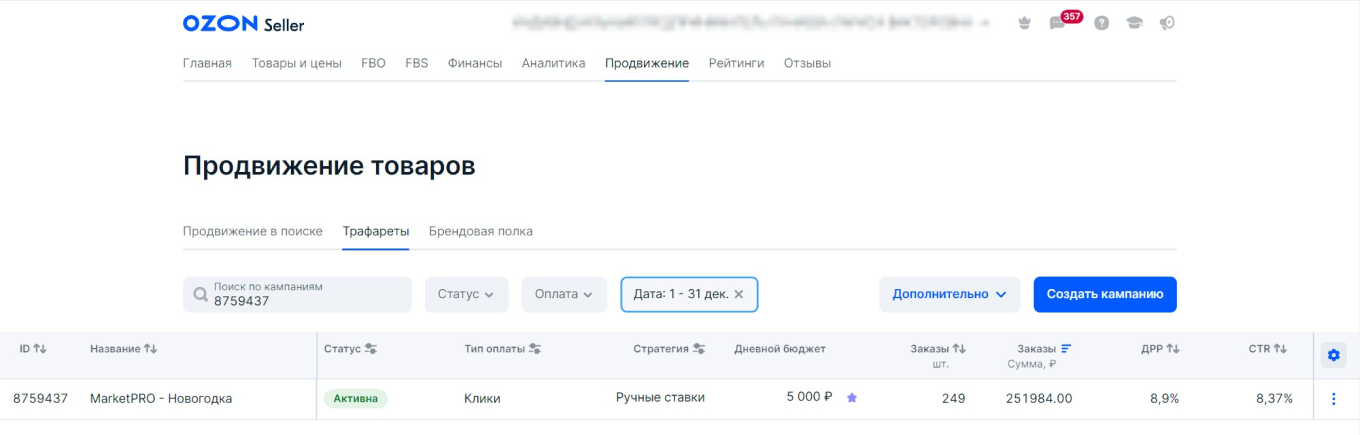Viewport: 1360px width, 435px height.
Task: Click the 8,37% CTR value
Action: [x=1274, y=398]
